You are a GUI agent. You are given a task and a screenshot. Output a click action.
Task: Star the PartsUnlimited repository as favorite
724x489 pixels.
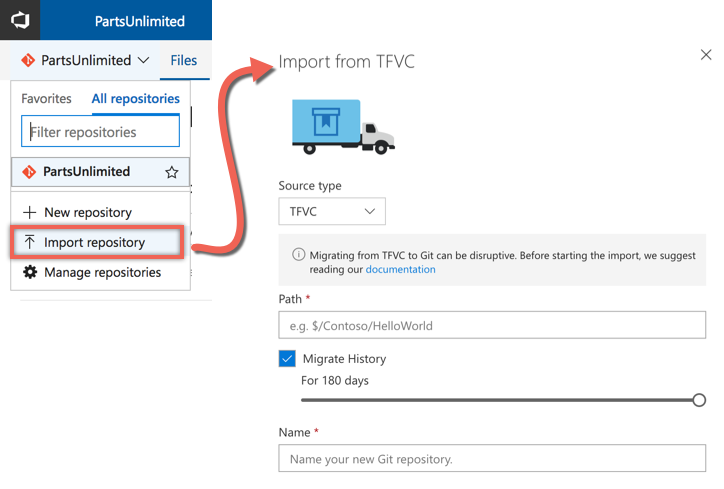172,172
